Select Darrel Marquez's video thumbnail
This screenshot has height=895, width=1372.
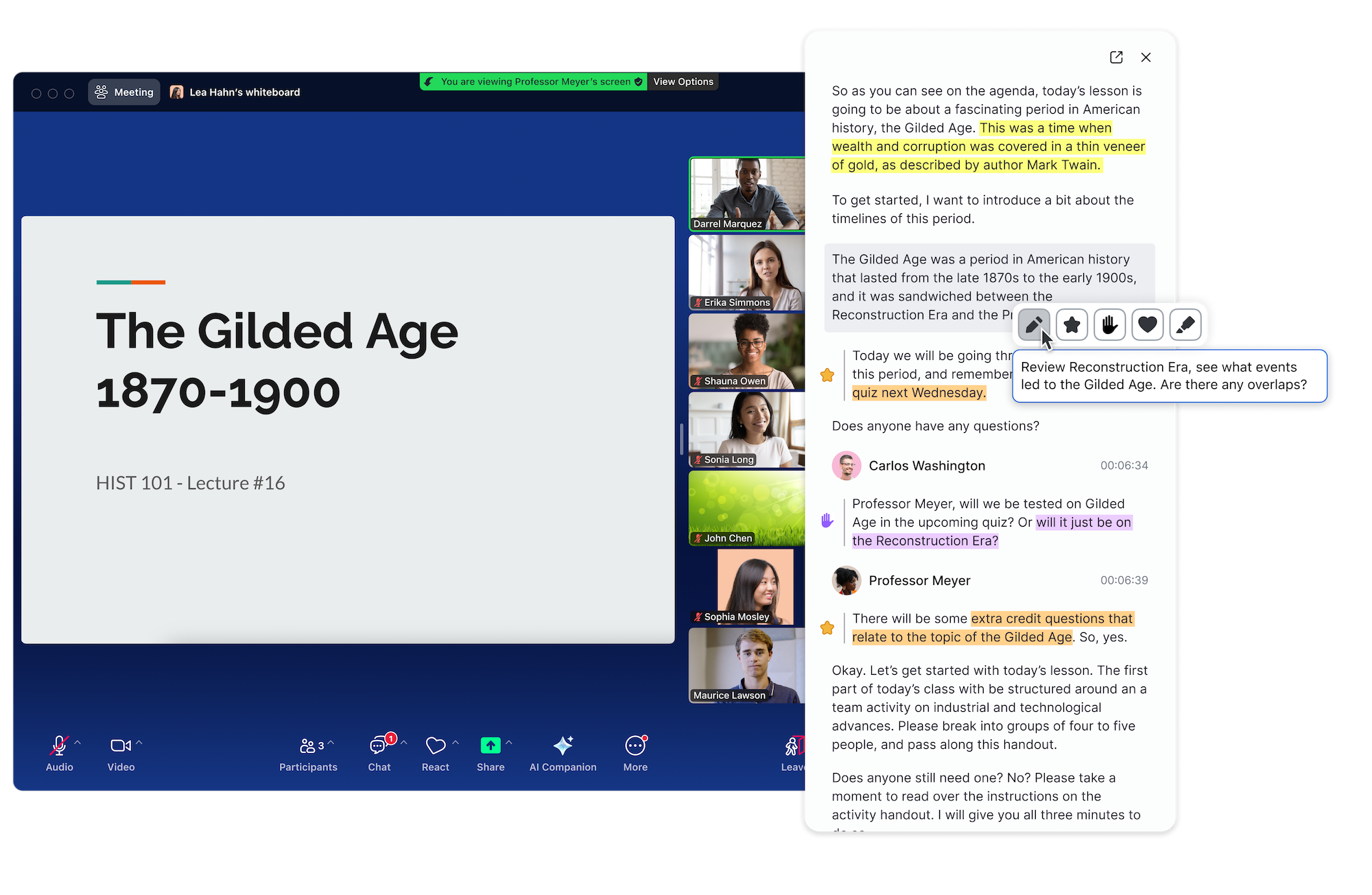[x=747, y=194]
